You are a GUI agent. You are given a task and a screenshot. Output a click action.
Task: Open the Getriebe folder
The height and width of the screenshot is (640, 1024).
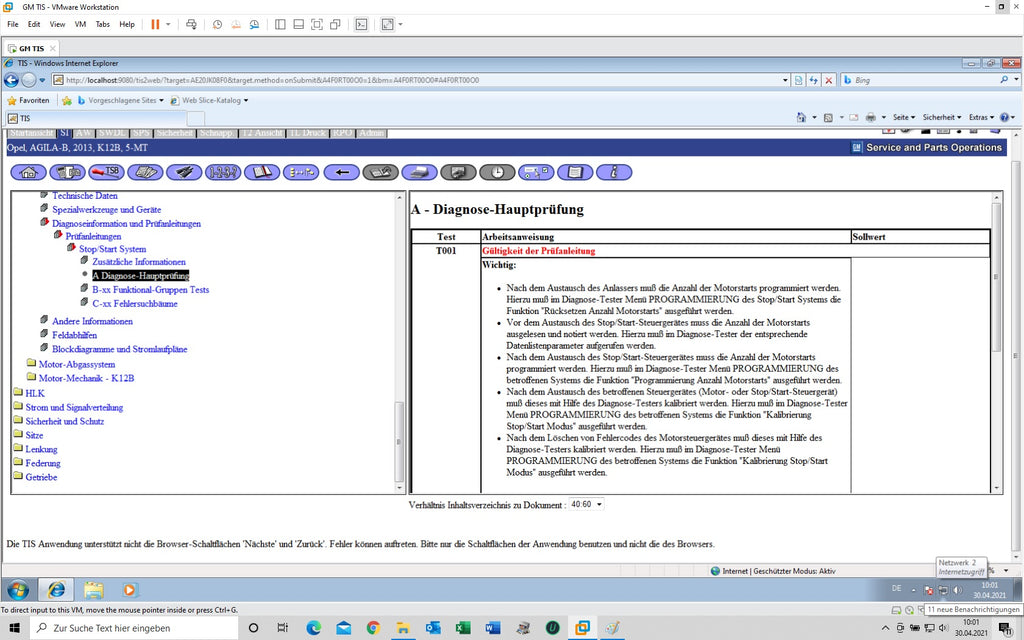[41, 477]
